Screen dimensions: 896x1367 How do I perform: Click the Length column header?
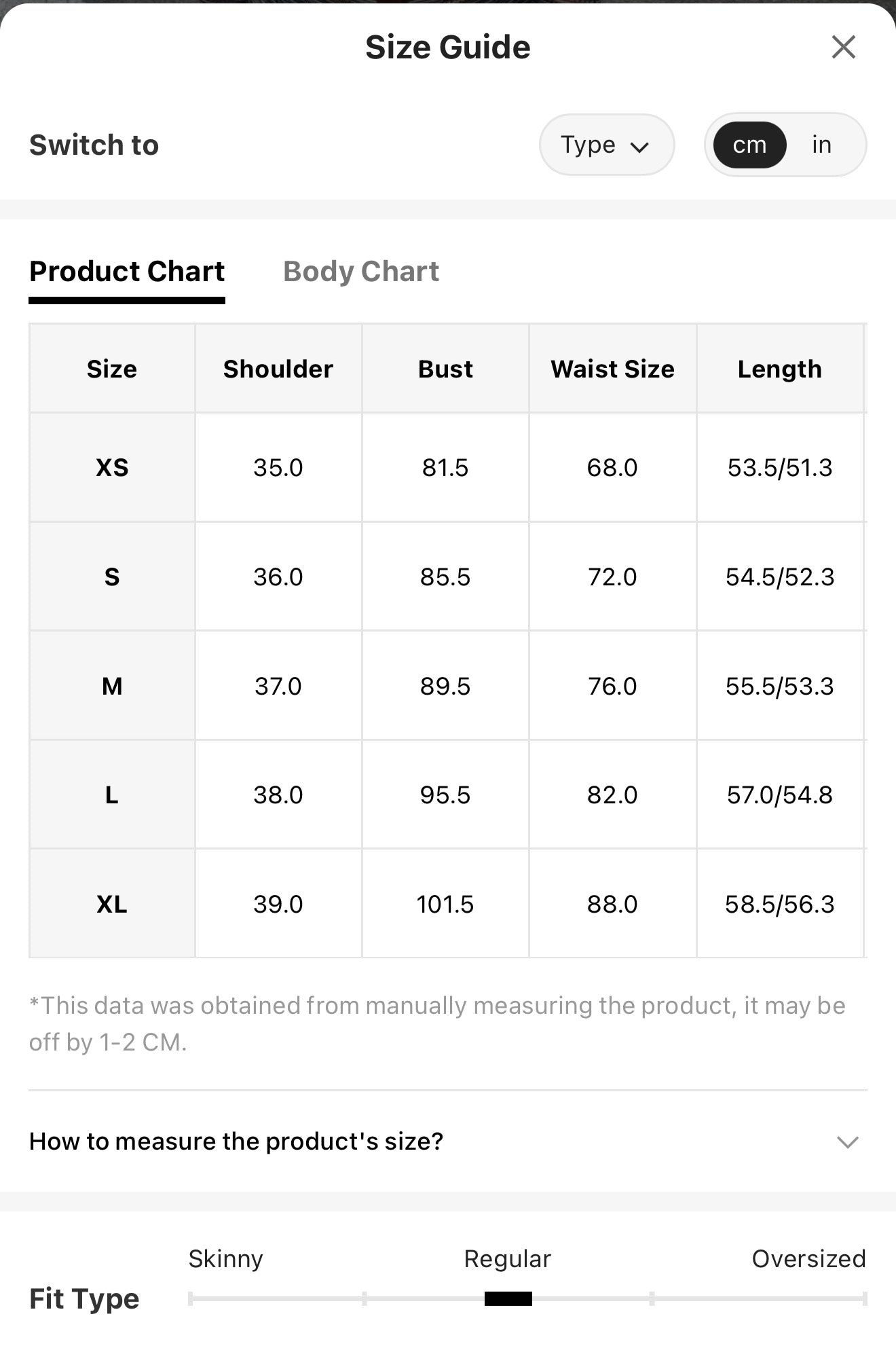click(x=780, y=369)
